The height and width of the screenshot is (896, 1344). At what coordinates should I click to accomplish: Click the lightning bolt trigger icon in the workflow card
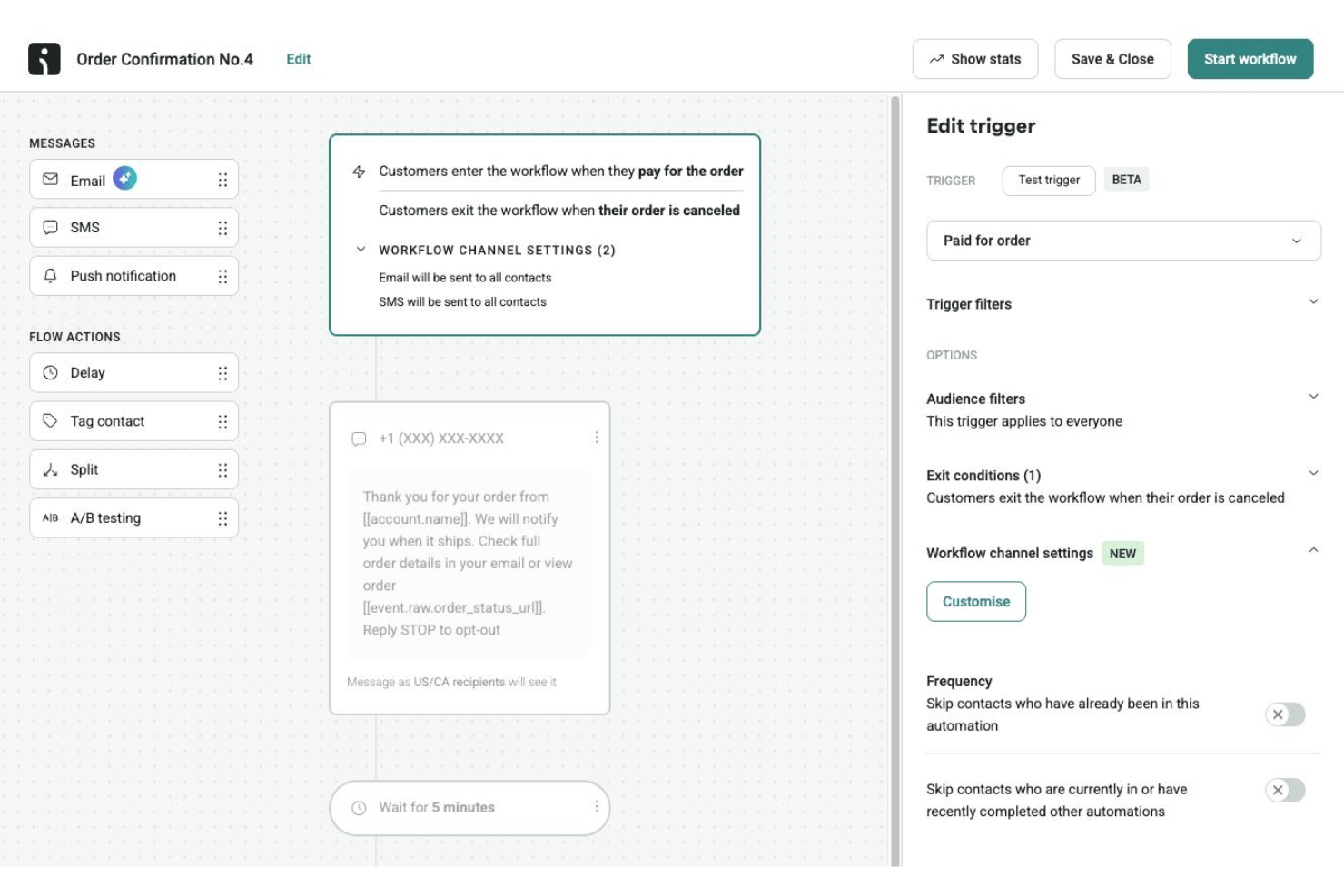point(359,172)
